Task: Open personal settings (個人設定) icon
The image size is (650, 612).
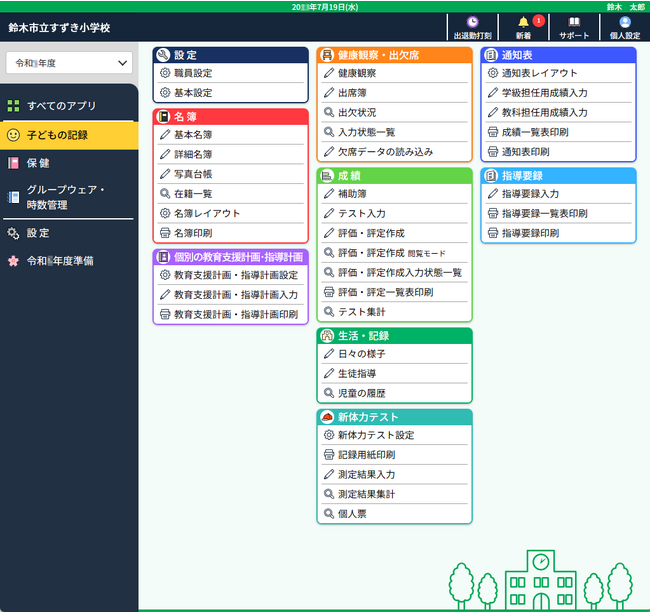Action: 624,22
